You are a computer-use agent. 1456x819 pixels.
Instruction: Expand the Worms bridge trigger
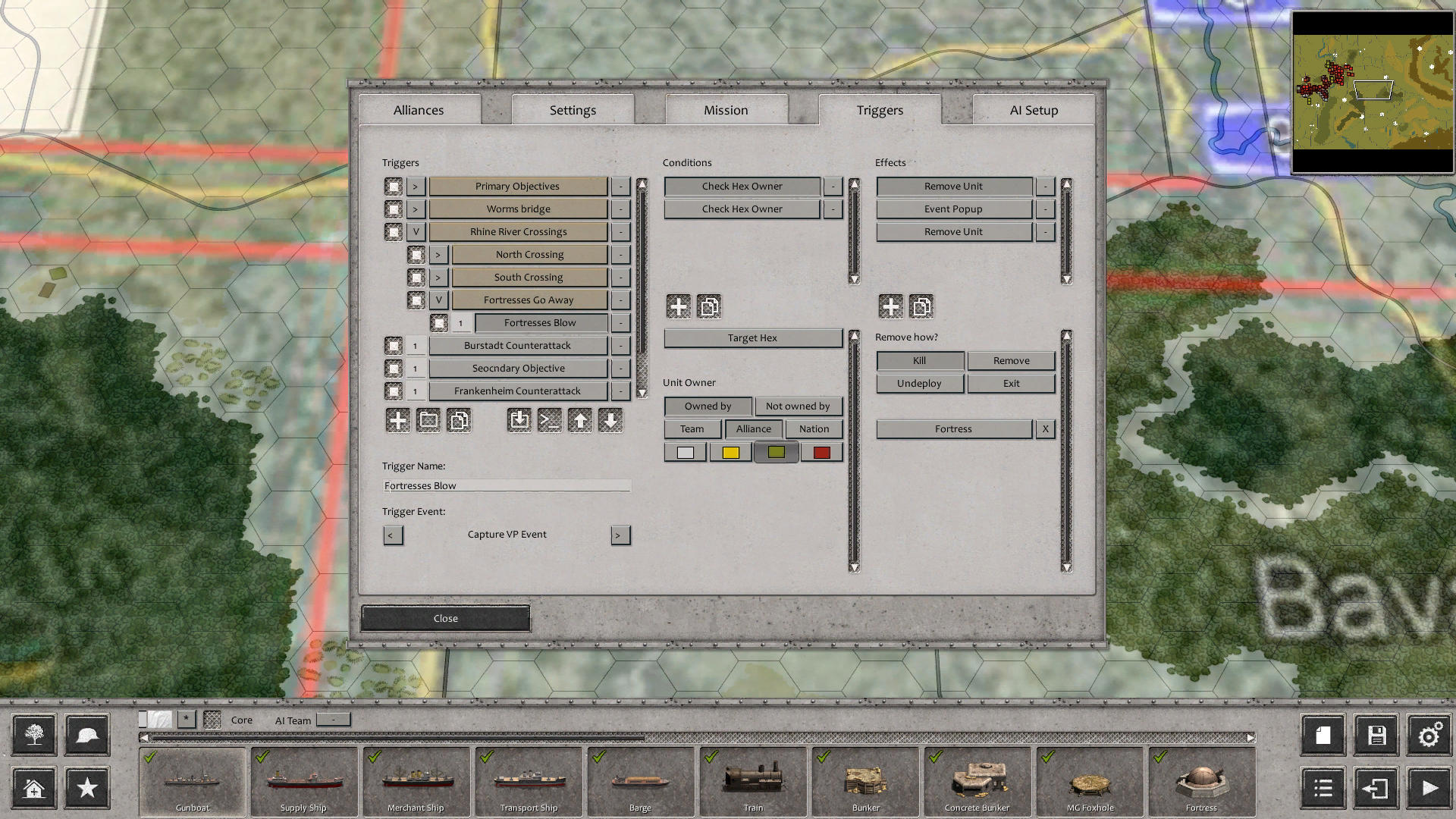416,209
